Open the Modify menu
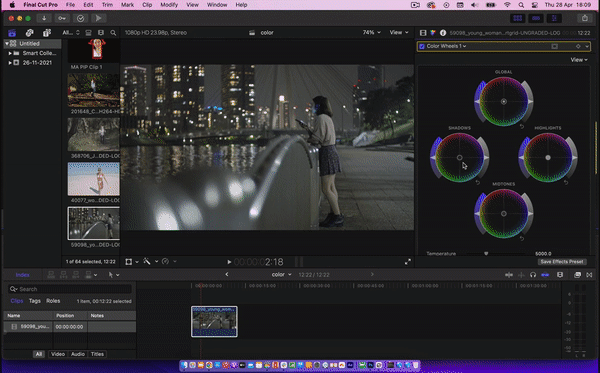600x373 pixels. (x=169, y=5)
